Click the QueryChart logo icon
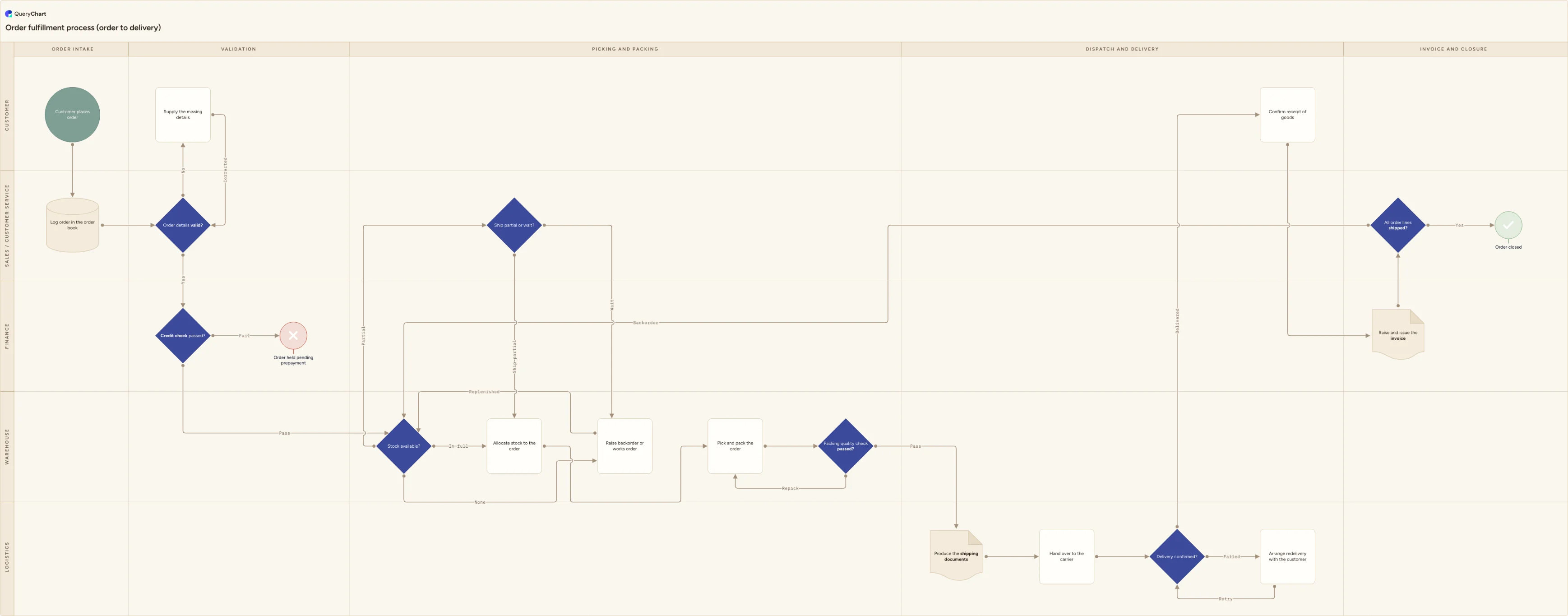 (x=9, y=14)
